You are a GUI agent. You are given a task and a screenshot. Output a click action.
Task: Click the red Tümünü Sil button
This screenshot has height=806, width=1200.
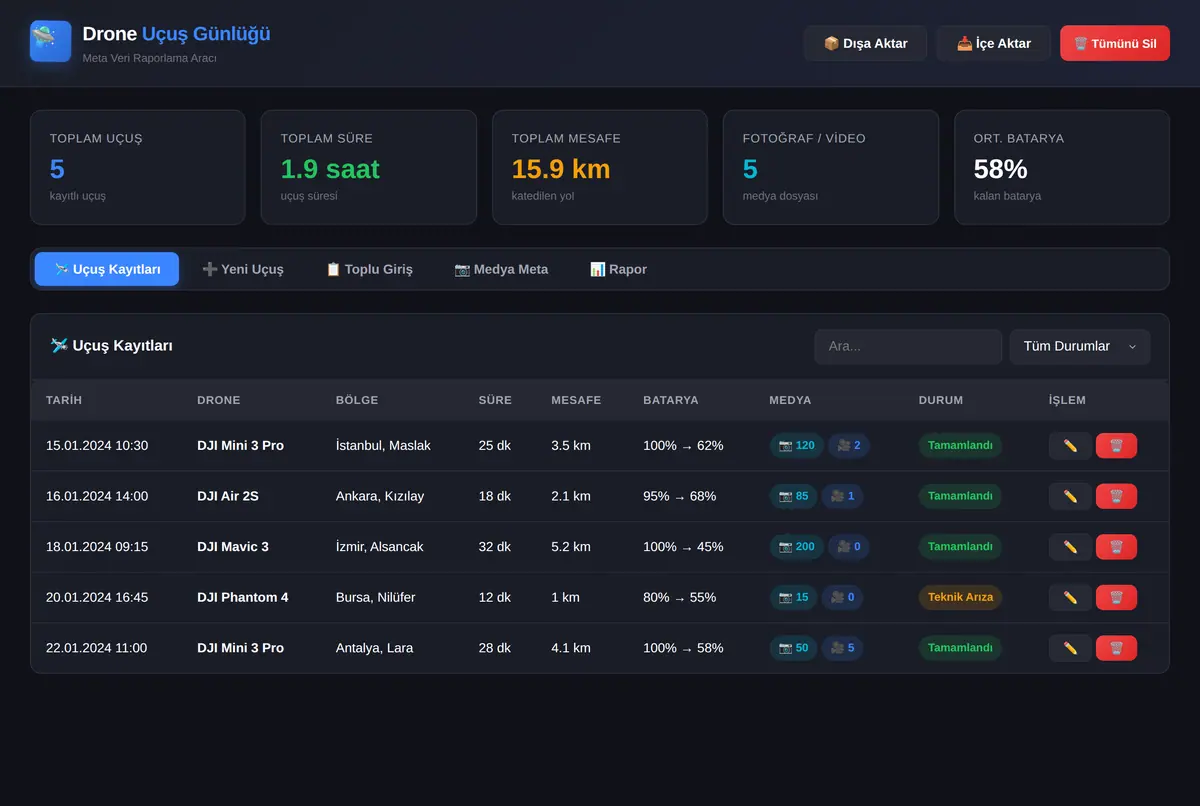click(1115, 44)
